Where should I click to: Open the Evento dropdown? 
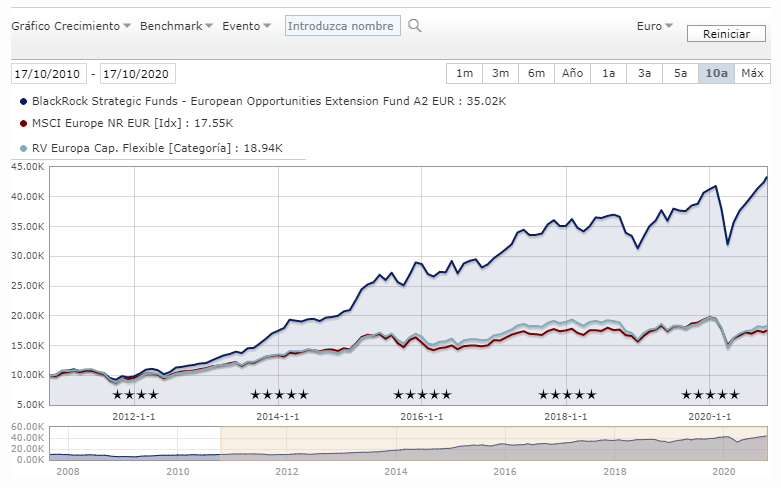point(247,26)
